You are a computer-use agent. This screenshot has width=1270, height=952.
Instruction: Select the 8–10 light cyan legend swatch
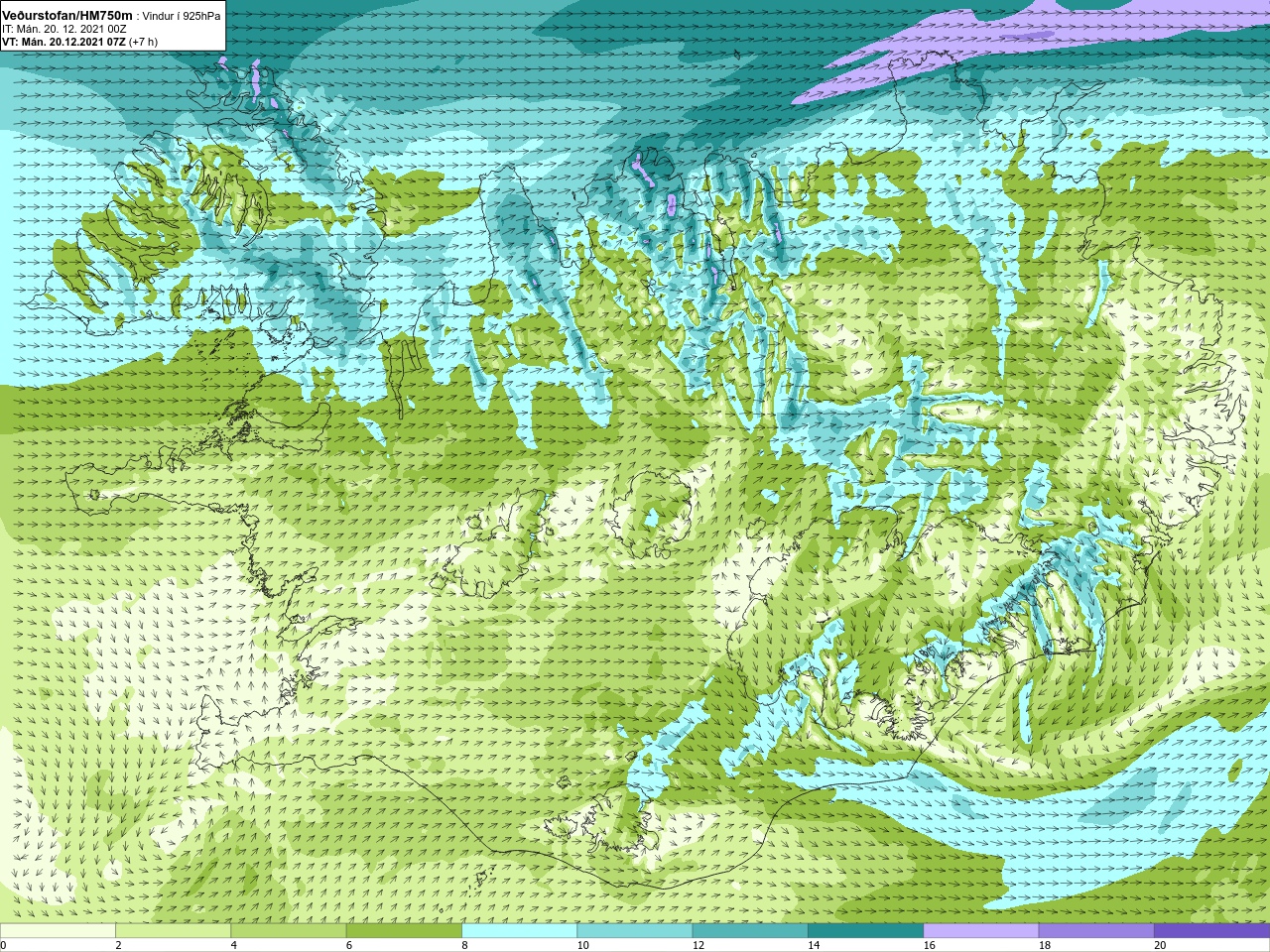(x=519, y=931)
